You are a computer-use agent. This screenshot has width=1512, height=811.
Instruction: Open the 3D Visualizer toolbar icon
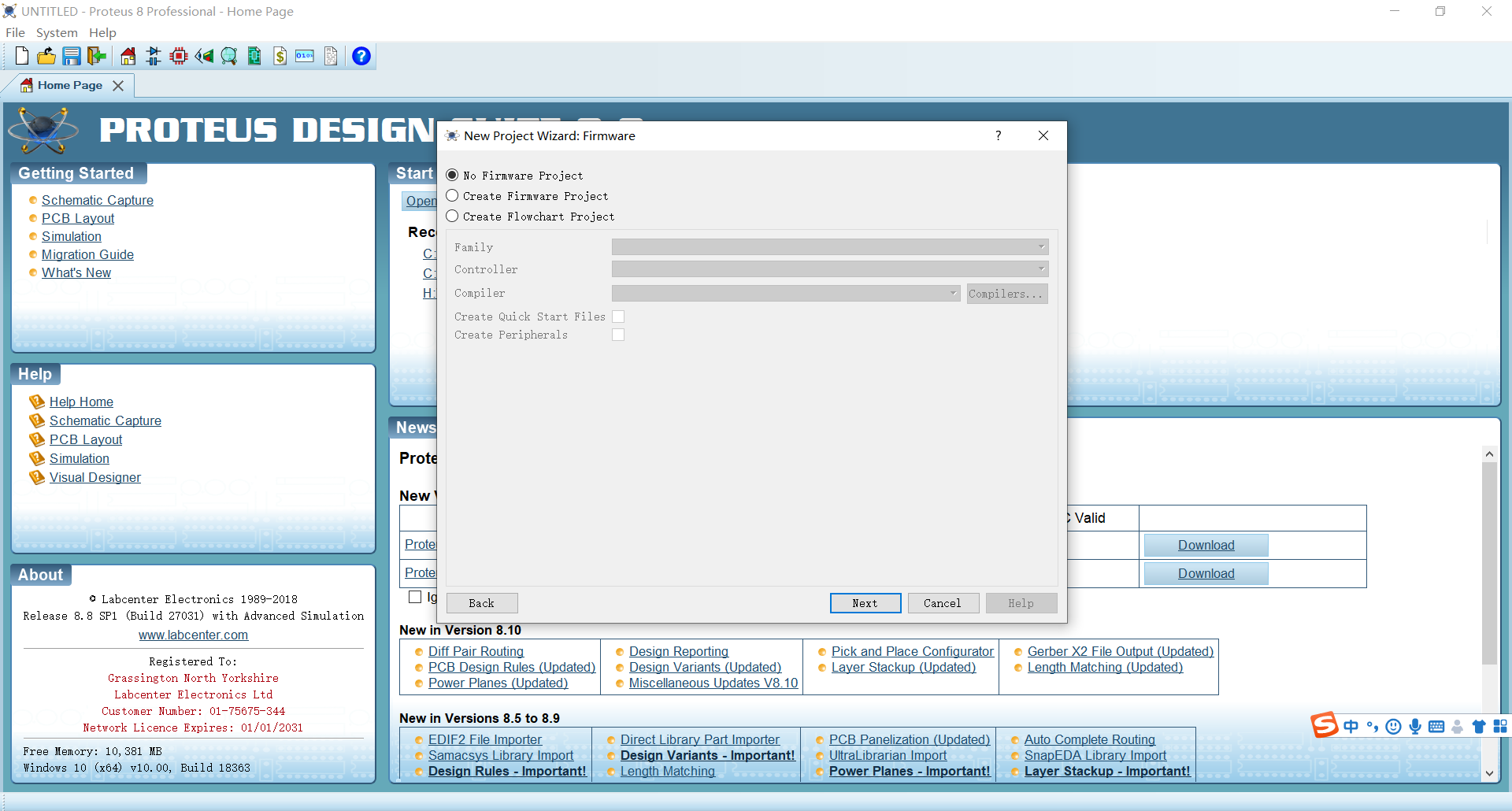tap(204, 56)
